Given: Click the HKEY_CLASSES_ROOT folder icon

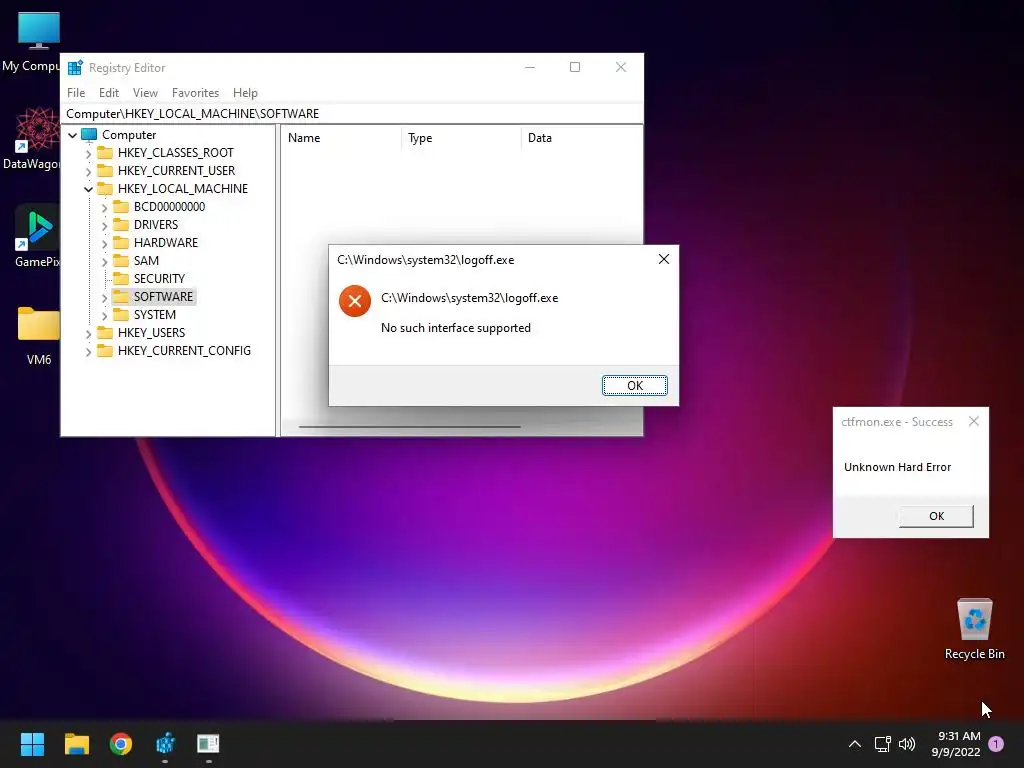Looking at the screenshot, I should pos(105,153).
